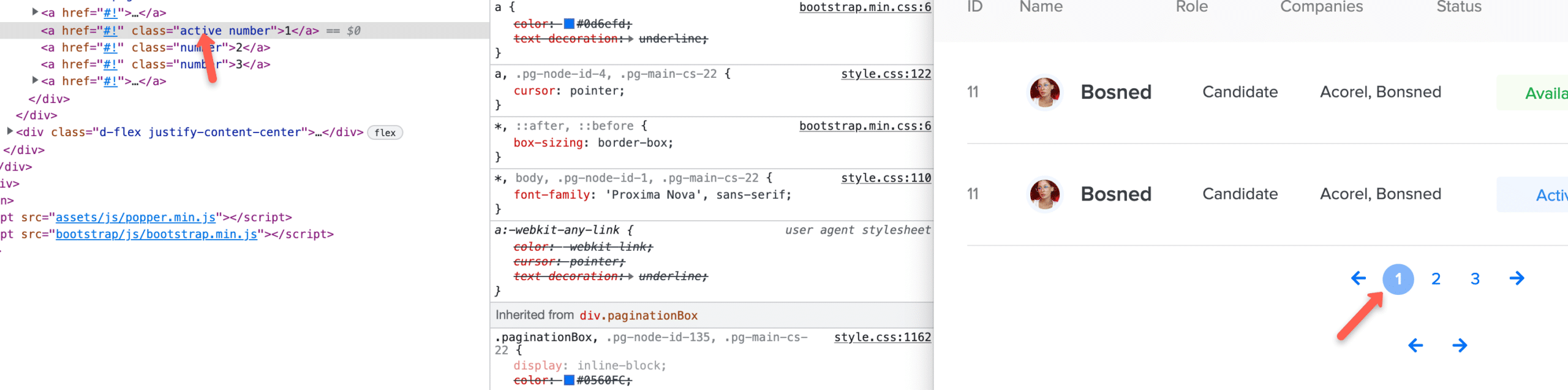Select pagination page 3
1568x390 pixels.
(x=1475, y=279)
